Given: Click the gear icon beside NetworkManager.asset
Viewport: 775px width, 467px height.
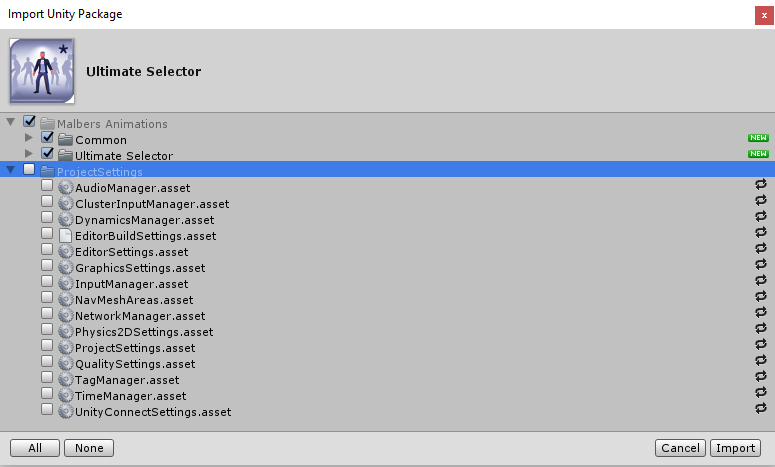Looking at the screenshot, I should pos(65,316).
